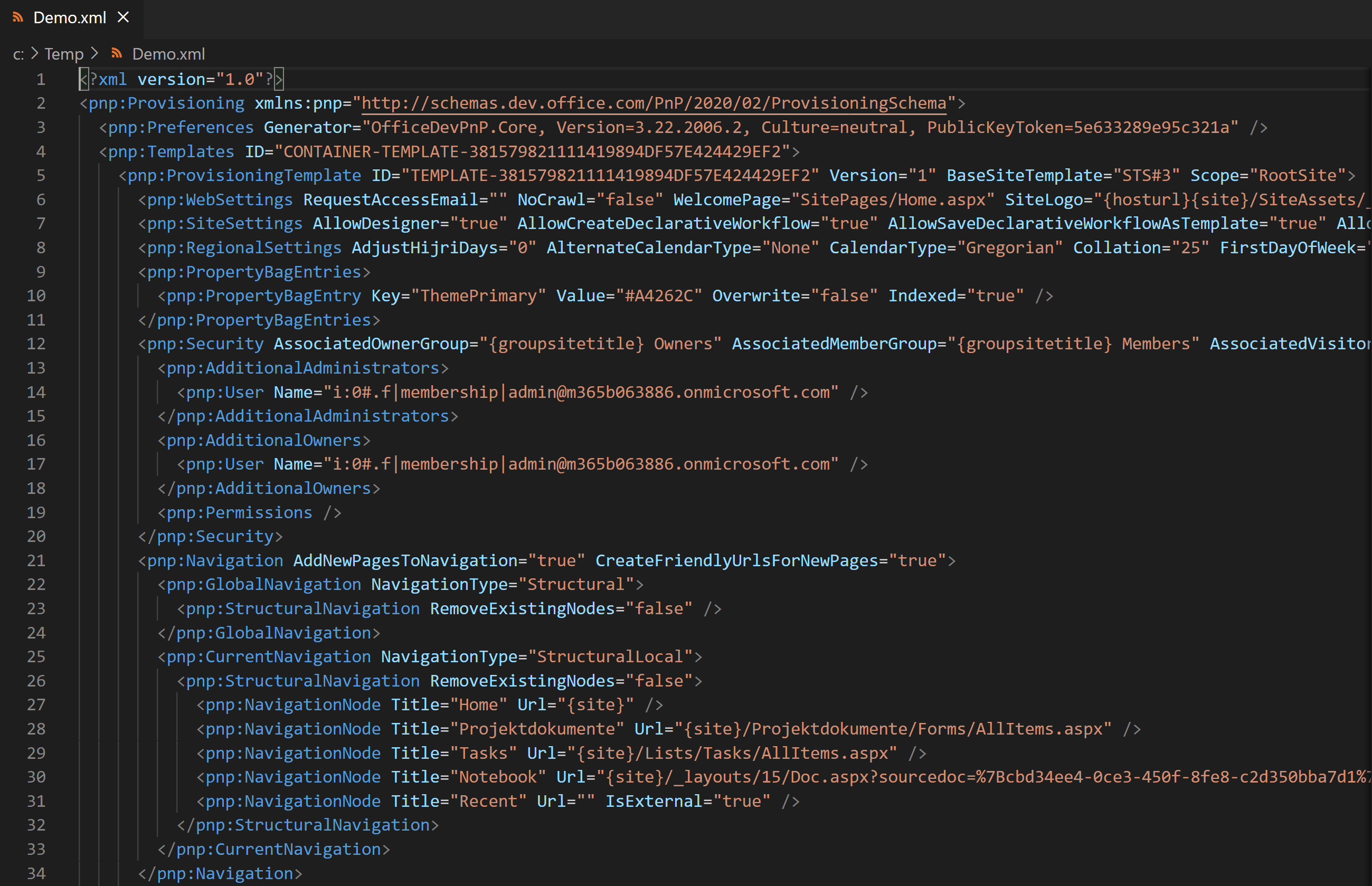The width and height of the screenshot is (1372, 886).
Task: Click the closing pnp:GlobalNavigation tag
Action: coord(269,633)
